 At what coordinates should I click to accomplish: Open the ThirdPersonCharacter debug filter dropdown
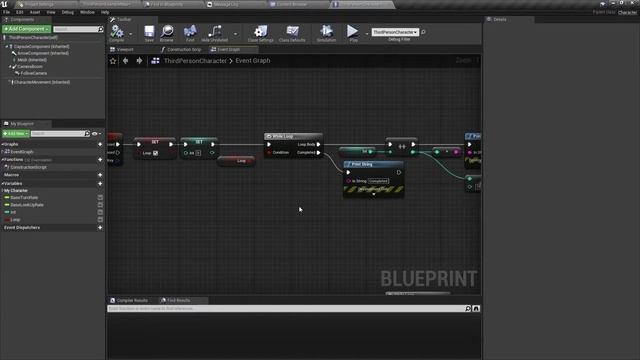pyautogui.click(x=395, y=32)
